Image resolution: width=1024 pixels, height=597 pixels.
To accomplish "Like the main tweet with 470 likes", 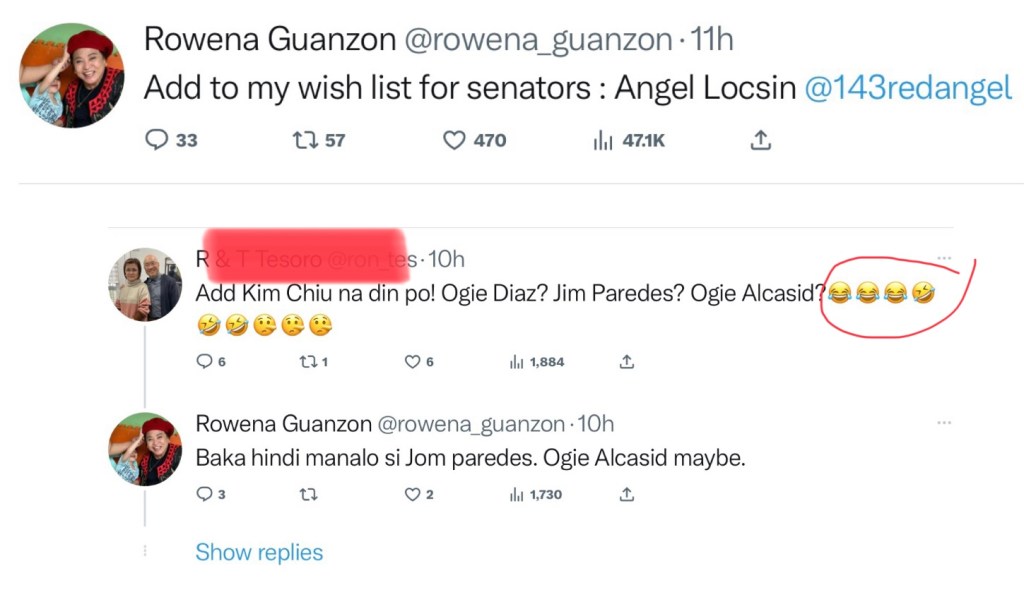I will (x=455, y=141).
